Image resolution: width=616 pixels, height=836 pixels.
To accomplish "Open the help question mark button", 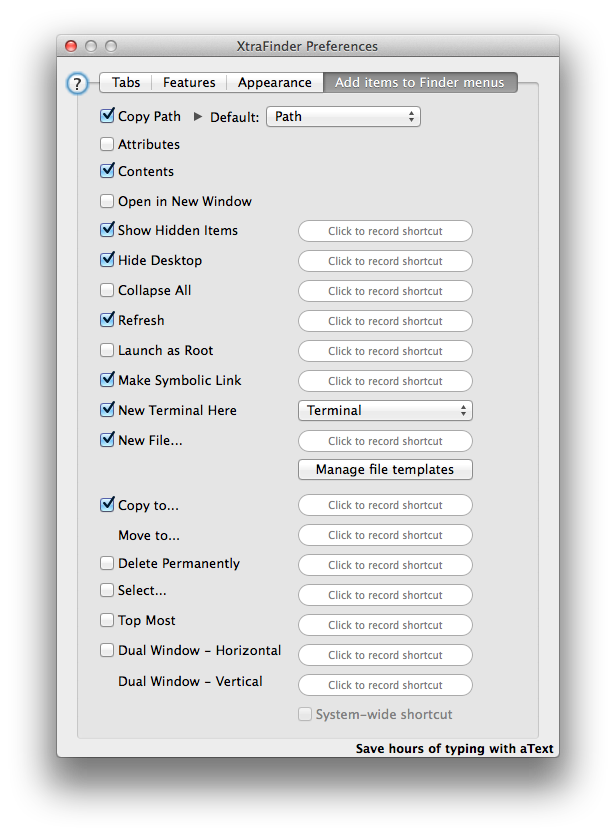I will click(x=77, y=83).
